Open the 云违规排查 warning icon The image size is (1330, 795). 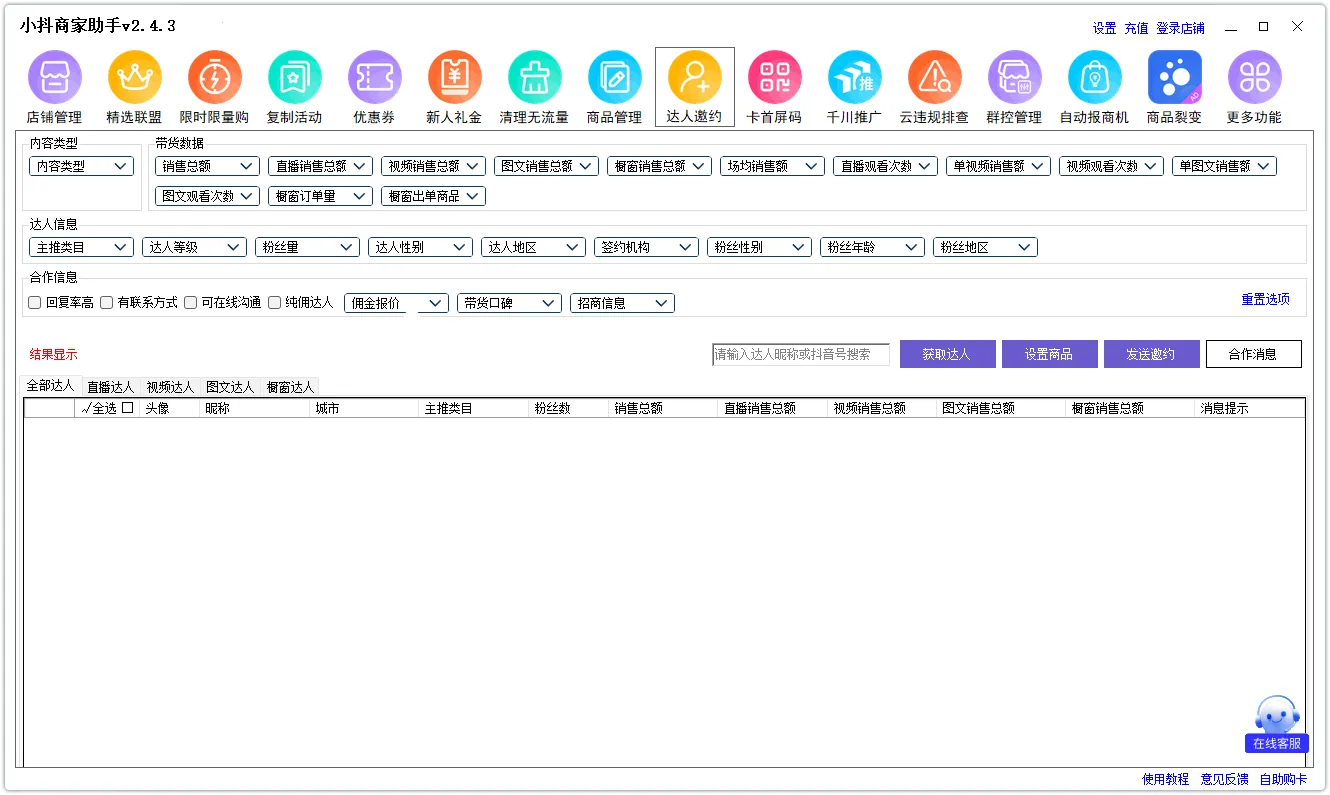[x=934, y=78]
